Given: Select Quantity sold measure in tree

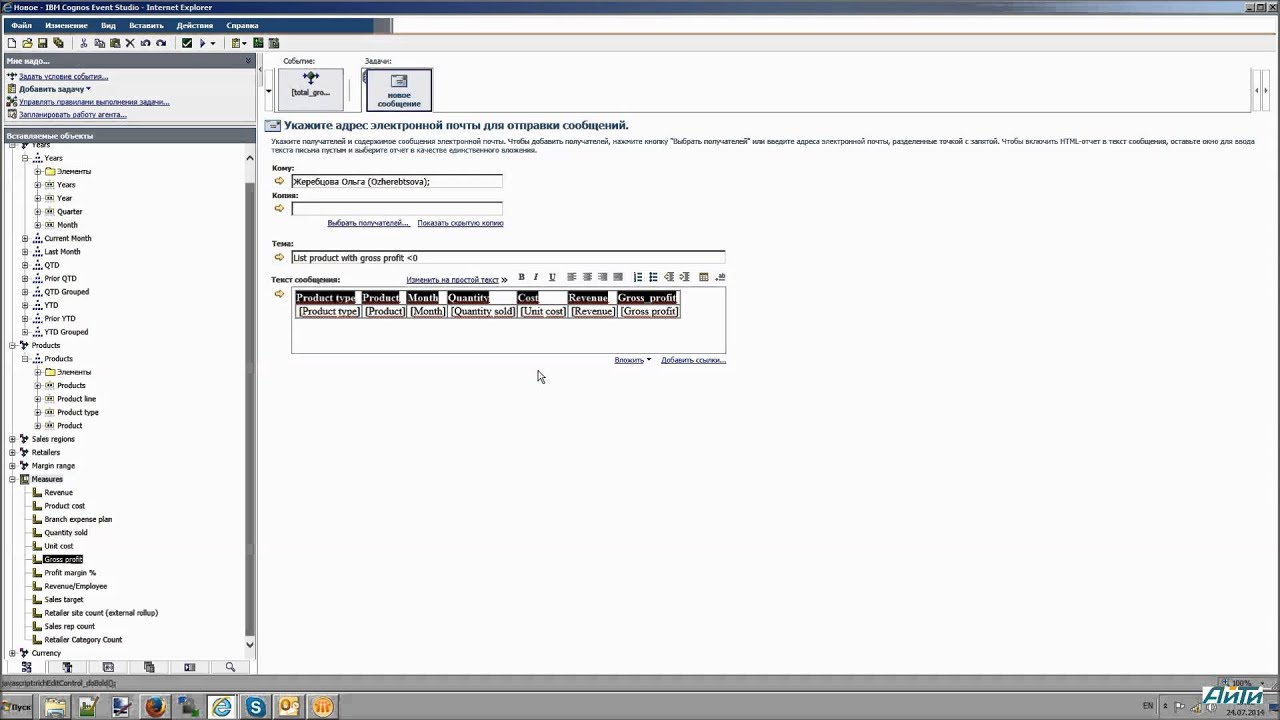Looking at the screenshot, I should coord(66,533).
